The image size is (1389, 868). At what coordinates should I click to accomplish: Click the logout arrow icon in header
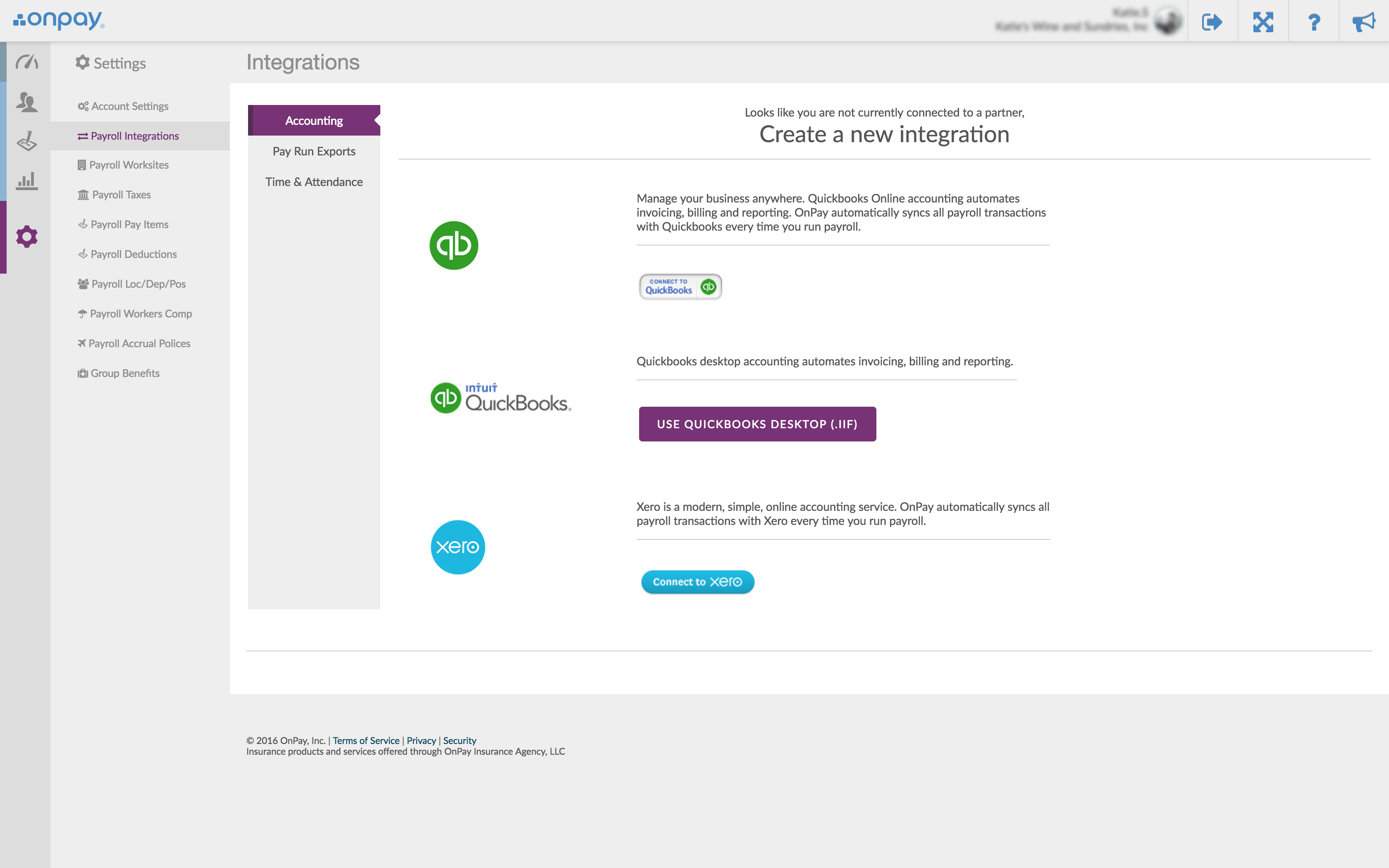click(x=1212, y=22)
